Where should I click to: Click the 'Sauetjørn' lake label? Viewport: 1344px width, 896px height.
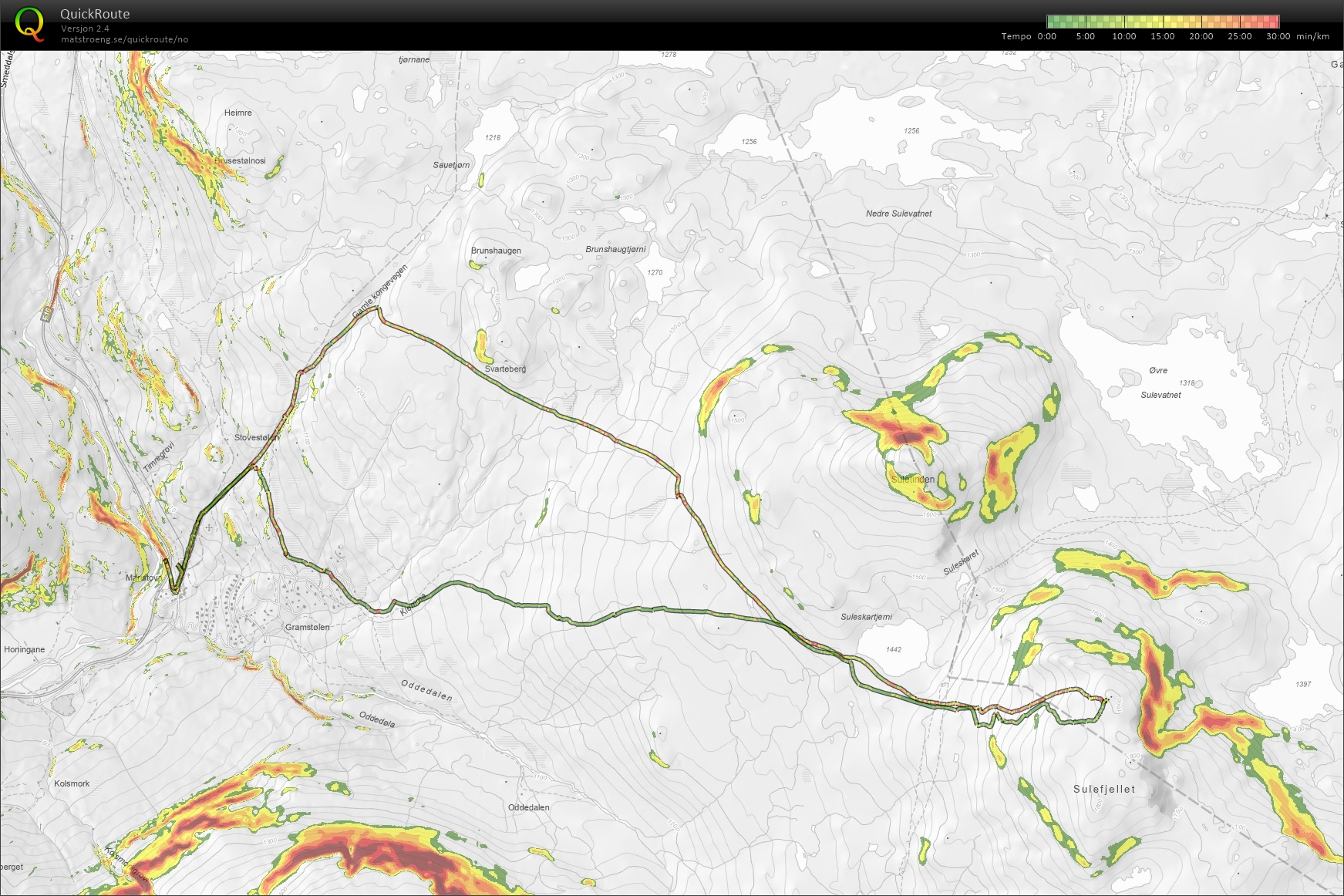(x=451, y=165)
